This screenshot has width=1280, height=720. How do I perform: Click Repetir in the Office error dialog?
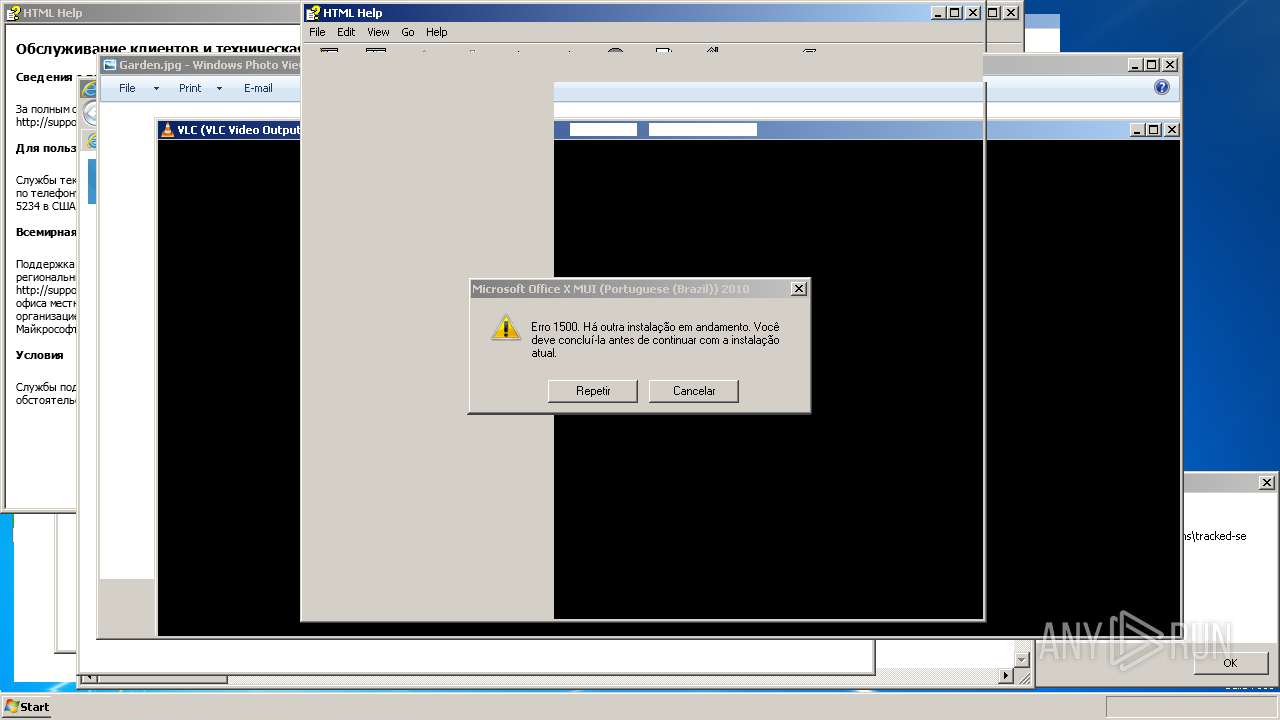(593, 391)
